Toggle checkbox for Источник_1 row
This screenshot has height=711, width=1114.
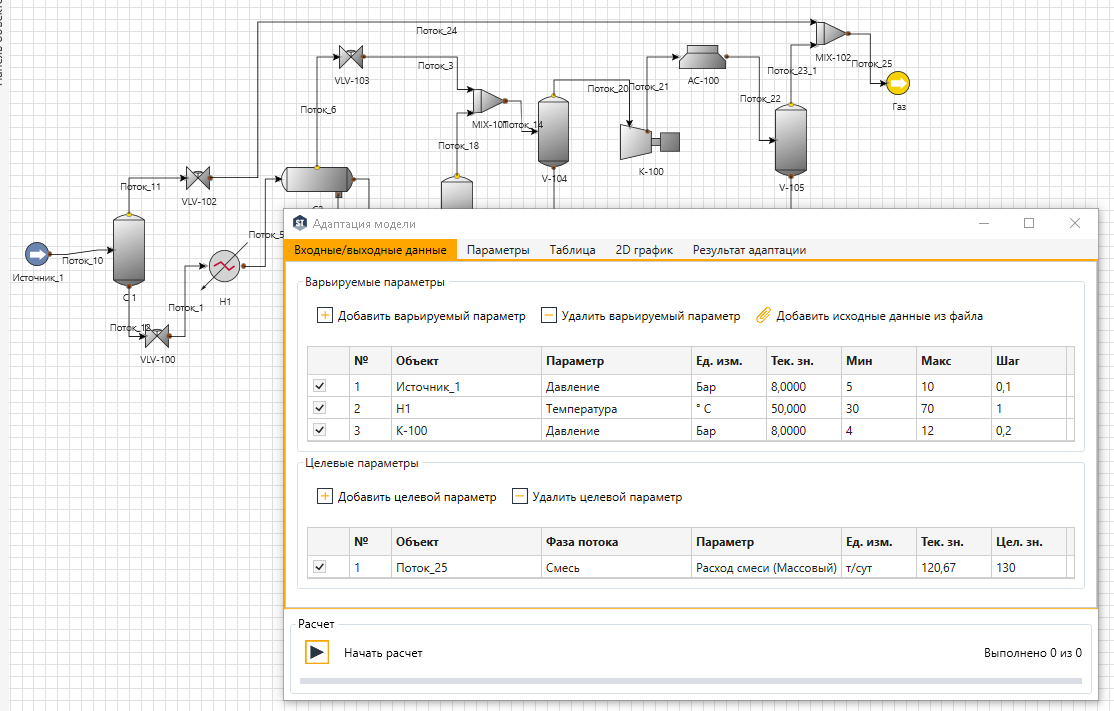pos(320,386)
